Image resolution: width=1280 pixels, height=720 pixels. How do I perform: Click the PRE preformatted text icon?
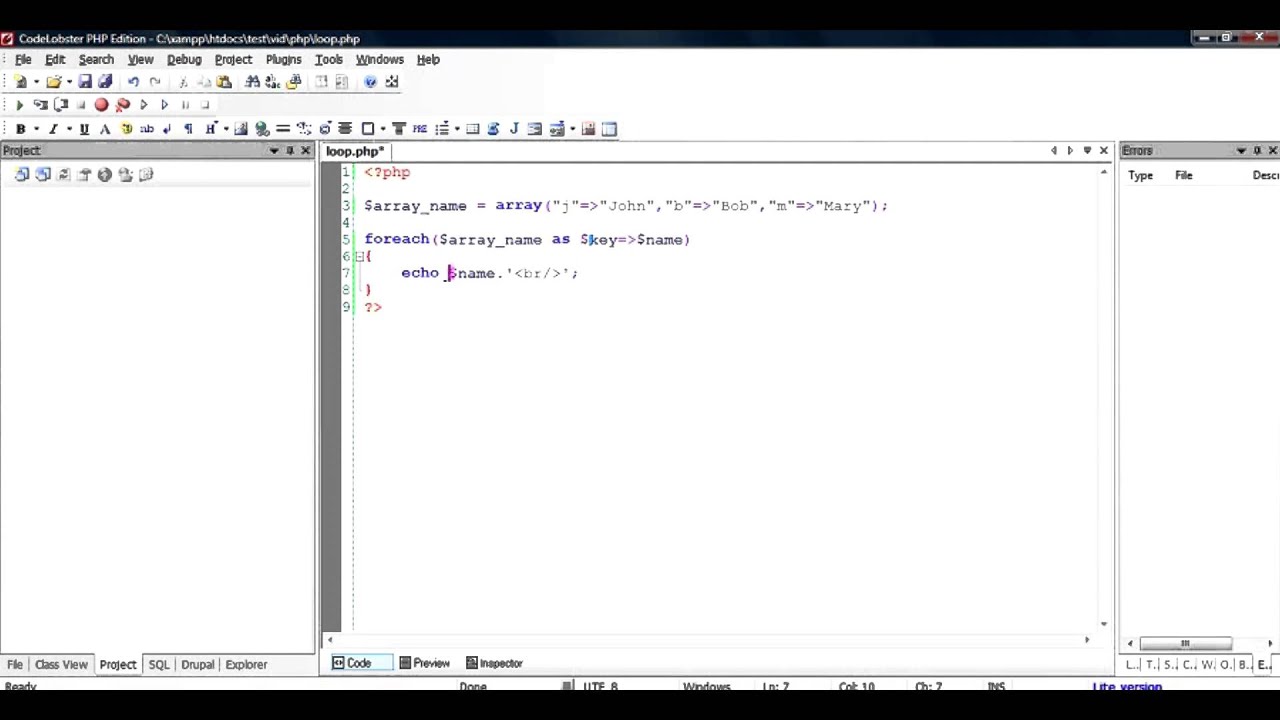pos(420,129)
